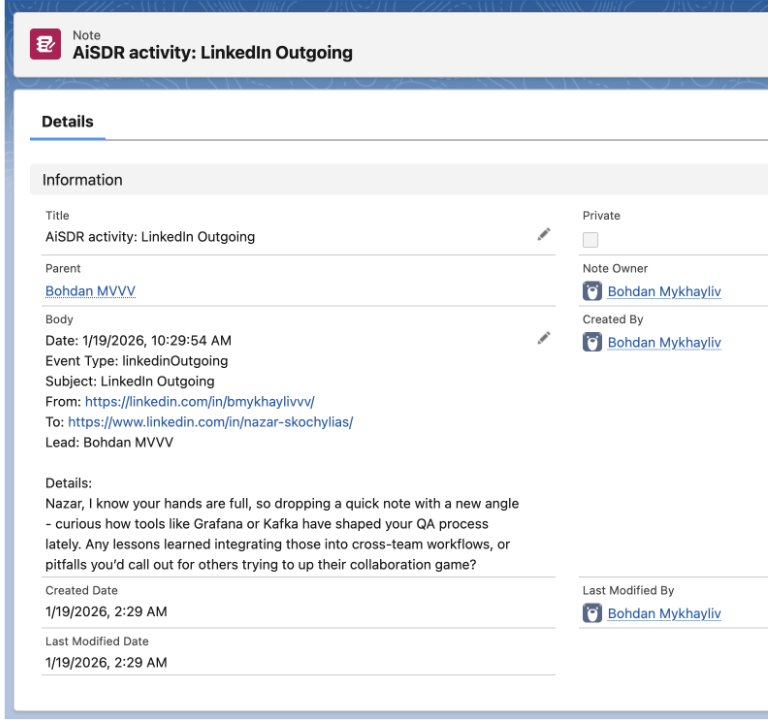Viewport: 768px width, 720px height.
Task: Click body line 'Subject: LinkedIn Outgoing'
Action: [130, 382]
